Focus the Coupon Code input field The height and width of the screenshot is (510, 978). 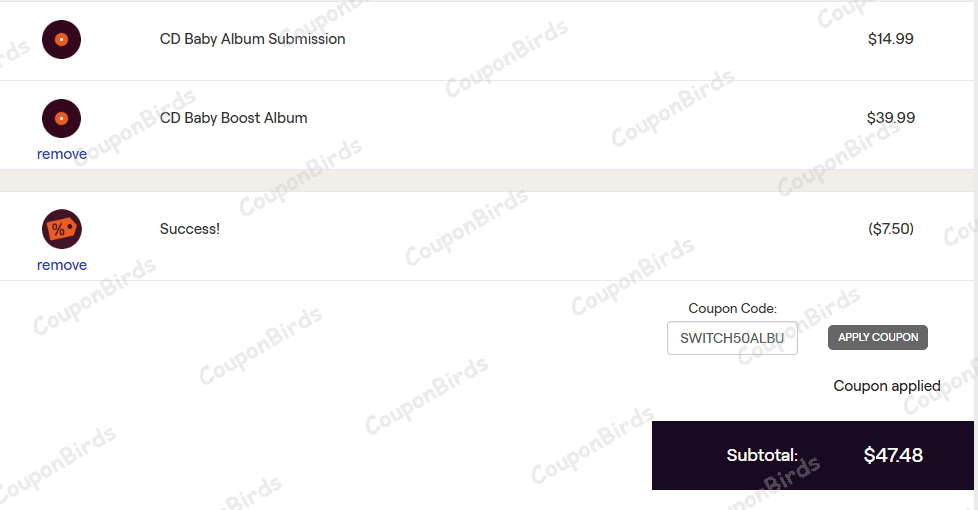pyautogui.click(x=732, y=338)
